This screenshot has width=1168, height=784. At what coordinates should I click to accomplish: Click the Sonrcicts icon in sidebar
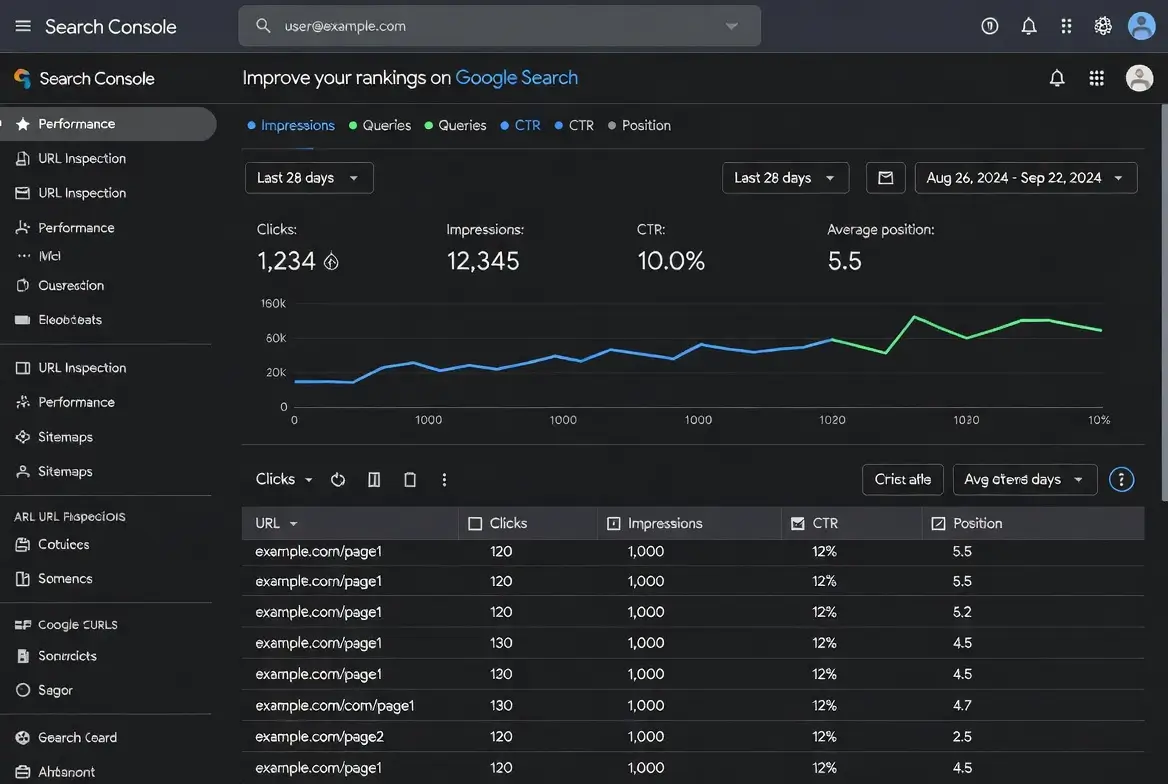[23, 657]
